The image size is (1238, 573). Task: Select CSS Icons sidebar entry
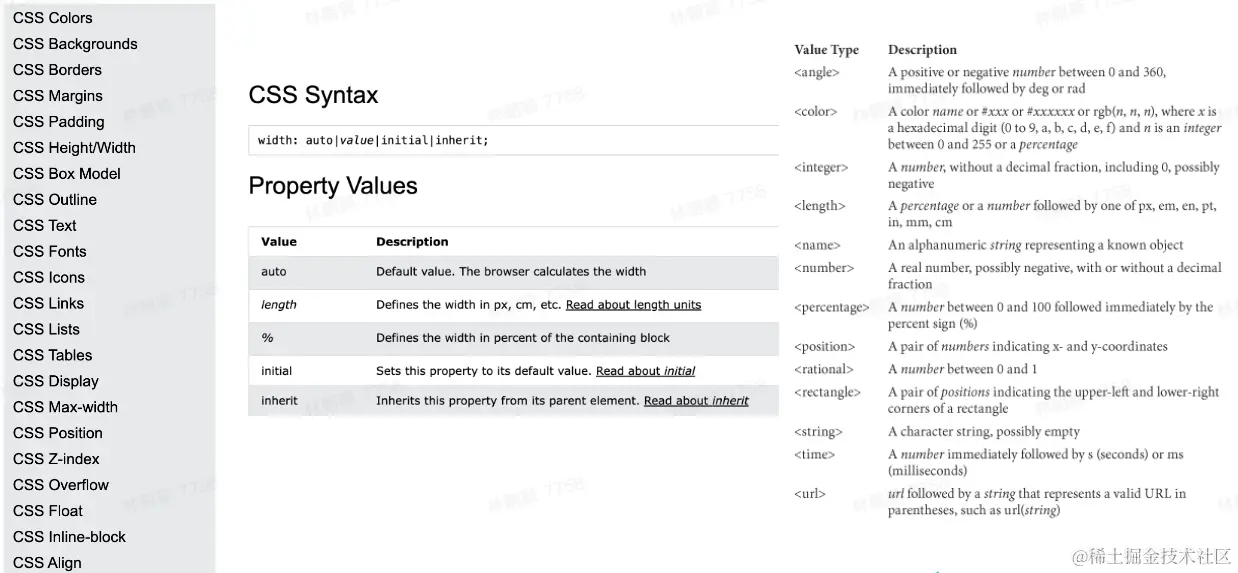49,278
